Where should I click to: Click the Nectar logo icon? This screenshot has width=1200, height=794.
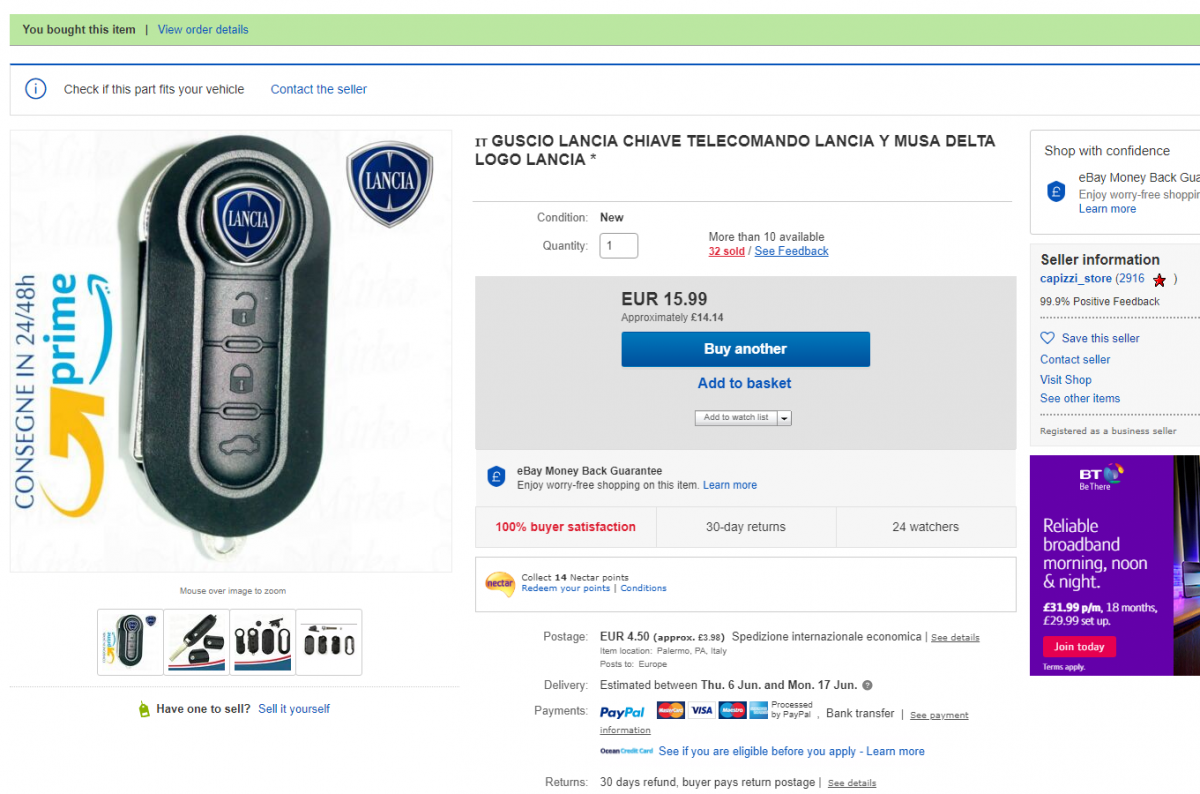(499, 582)
